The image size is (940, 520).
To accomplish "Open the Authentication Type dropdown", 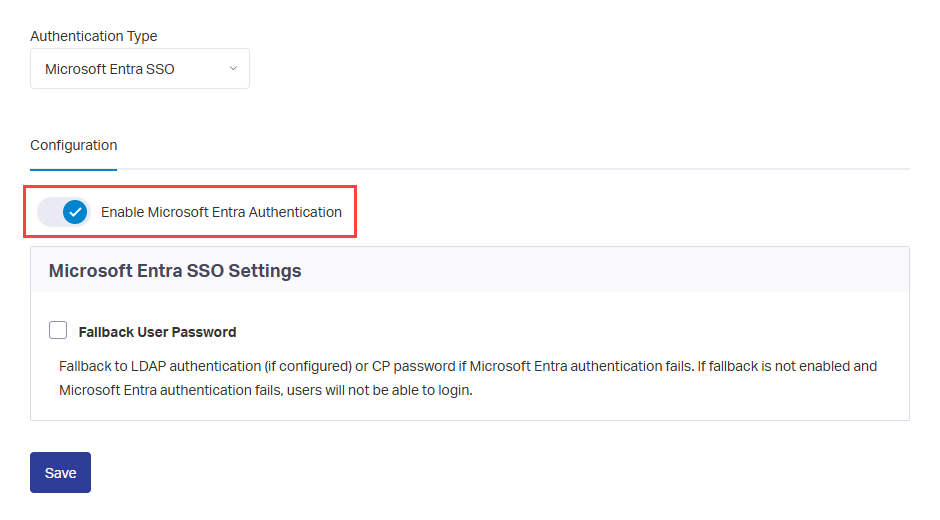I will tap(140, 69).
